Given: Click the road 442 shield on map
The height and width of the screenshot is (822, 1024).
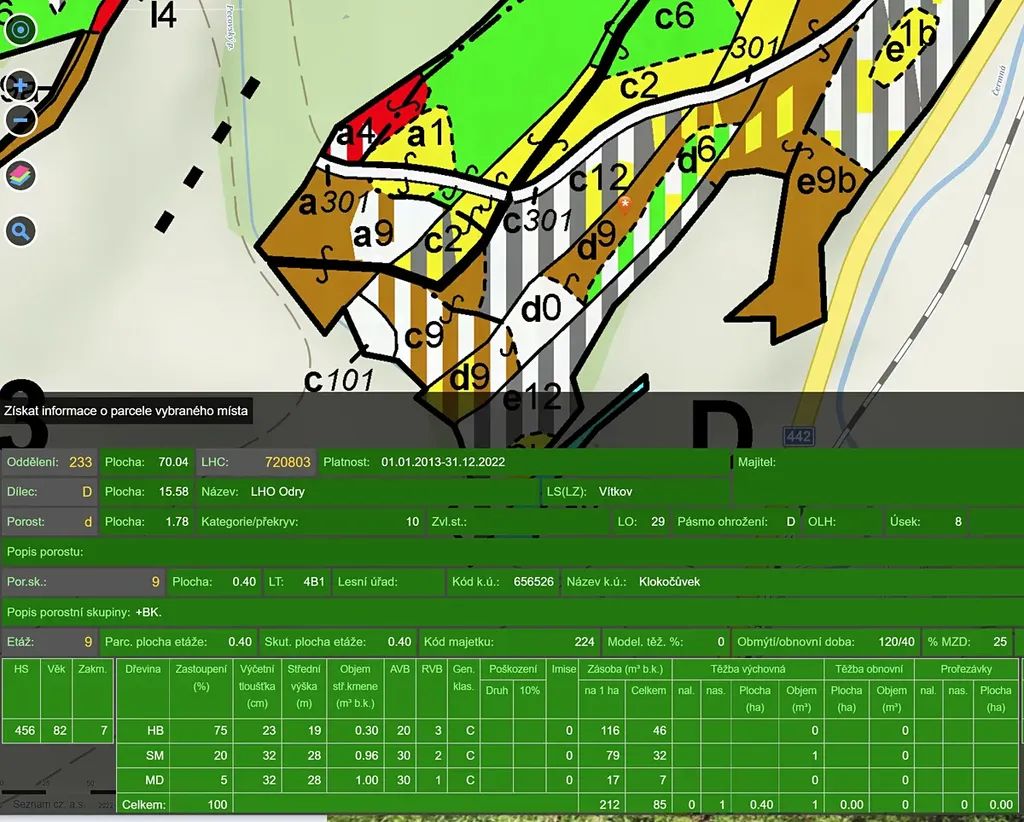Looking at the screenshot, I should pyautogui.click(x=799, y=436).
